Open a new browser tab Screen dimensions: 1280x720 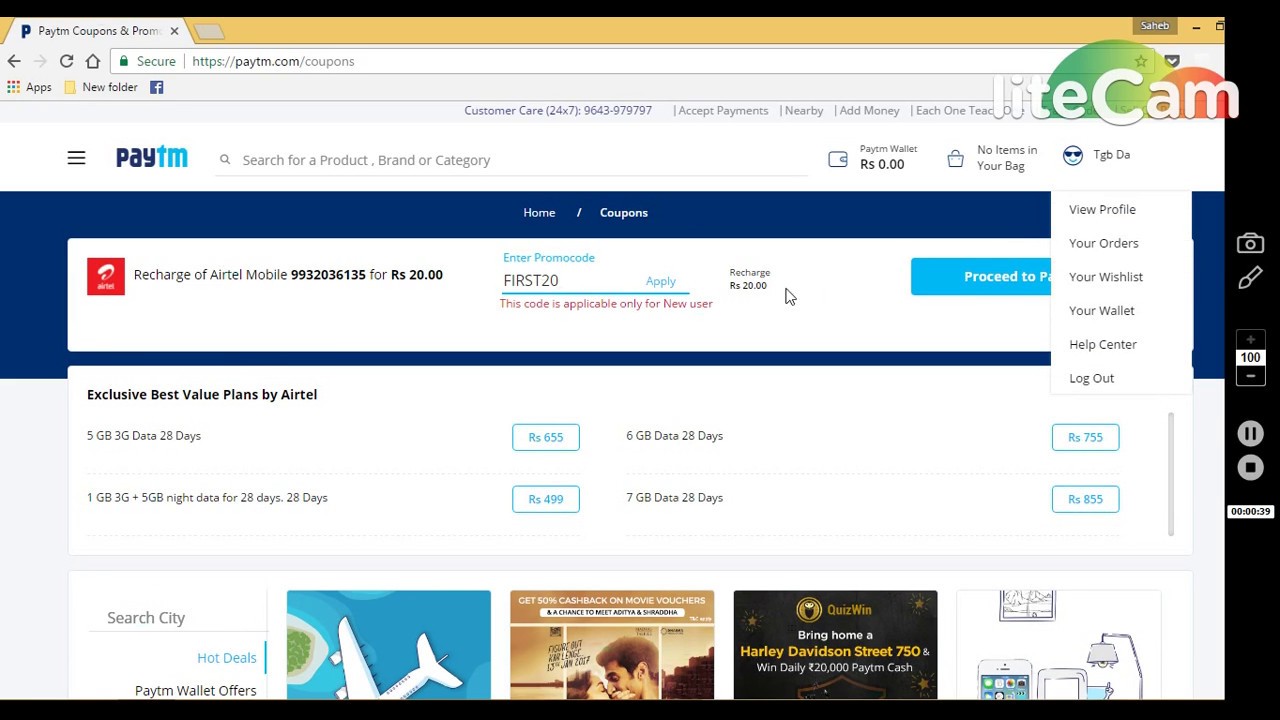(209, 32)
